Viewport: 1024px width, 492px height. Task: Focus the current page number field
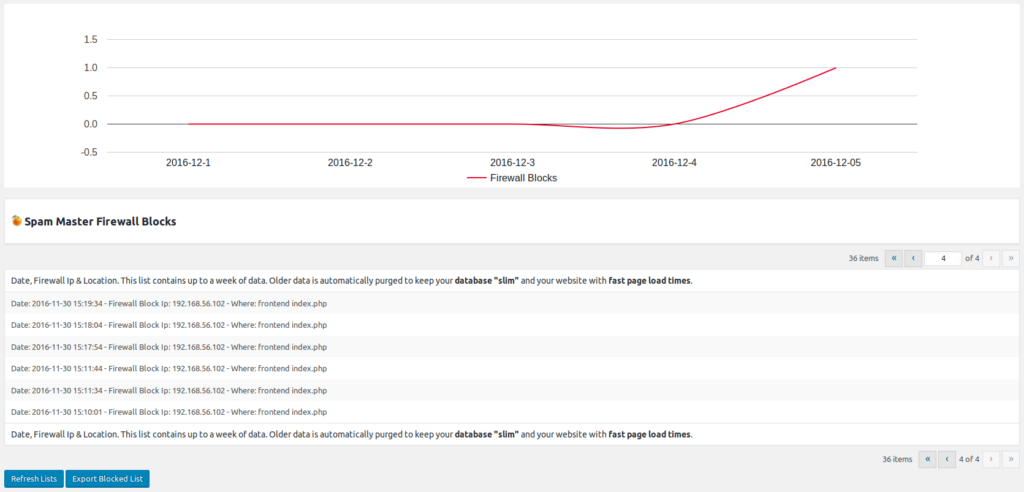click(x=942, y=258)
